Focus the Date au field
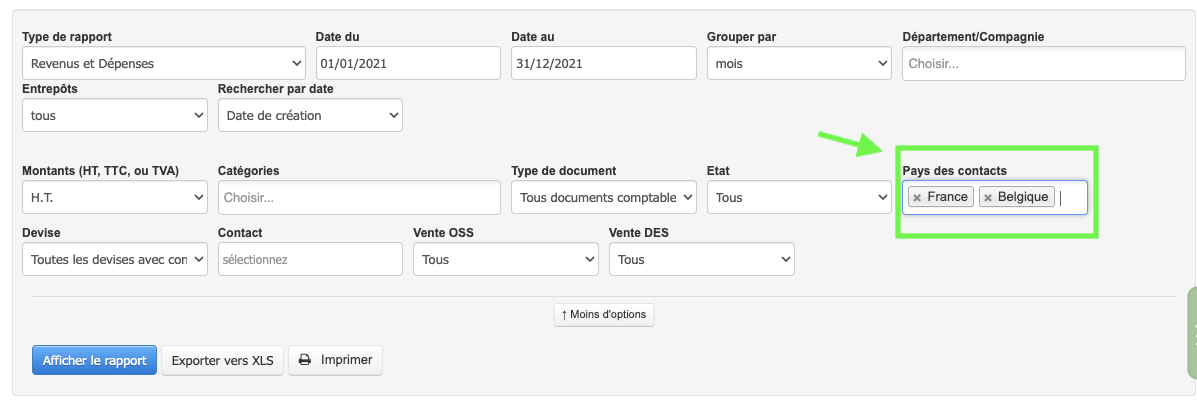 point(603,64)
